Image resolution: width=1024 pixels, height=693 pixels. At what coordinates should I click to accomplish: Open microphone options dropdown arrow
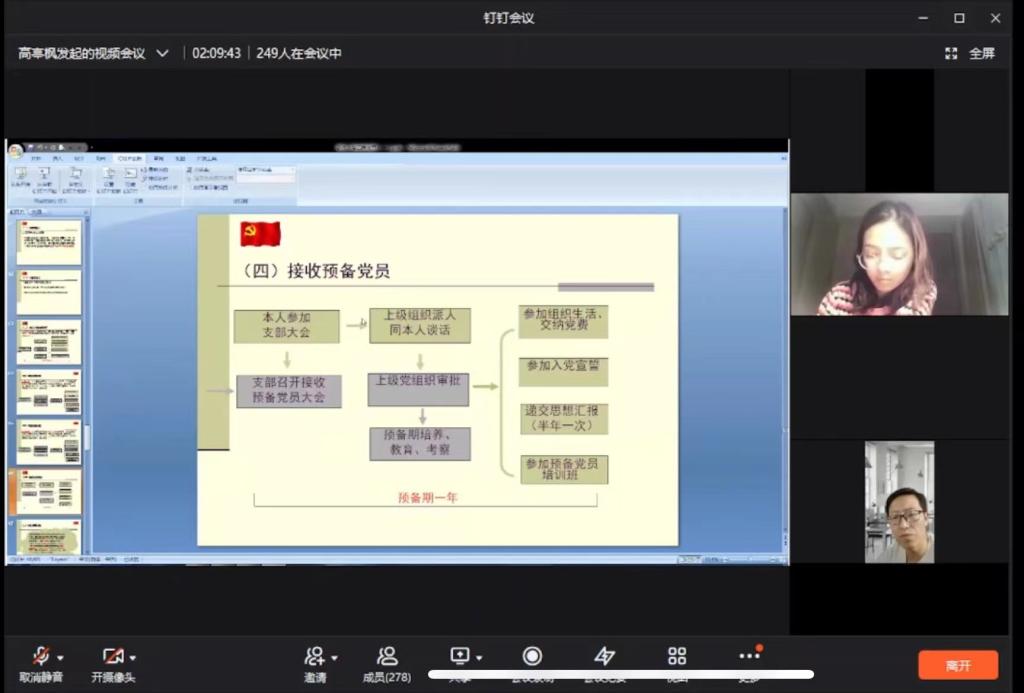coord(61,658)
